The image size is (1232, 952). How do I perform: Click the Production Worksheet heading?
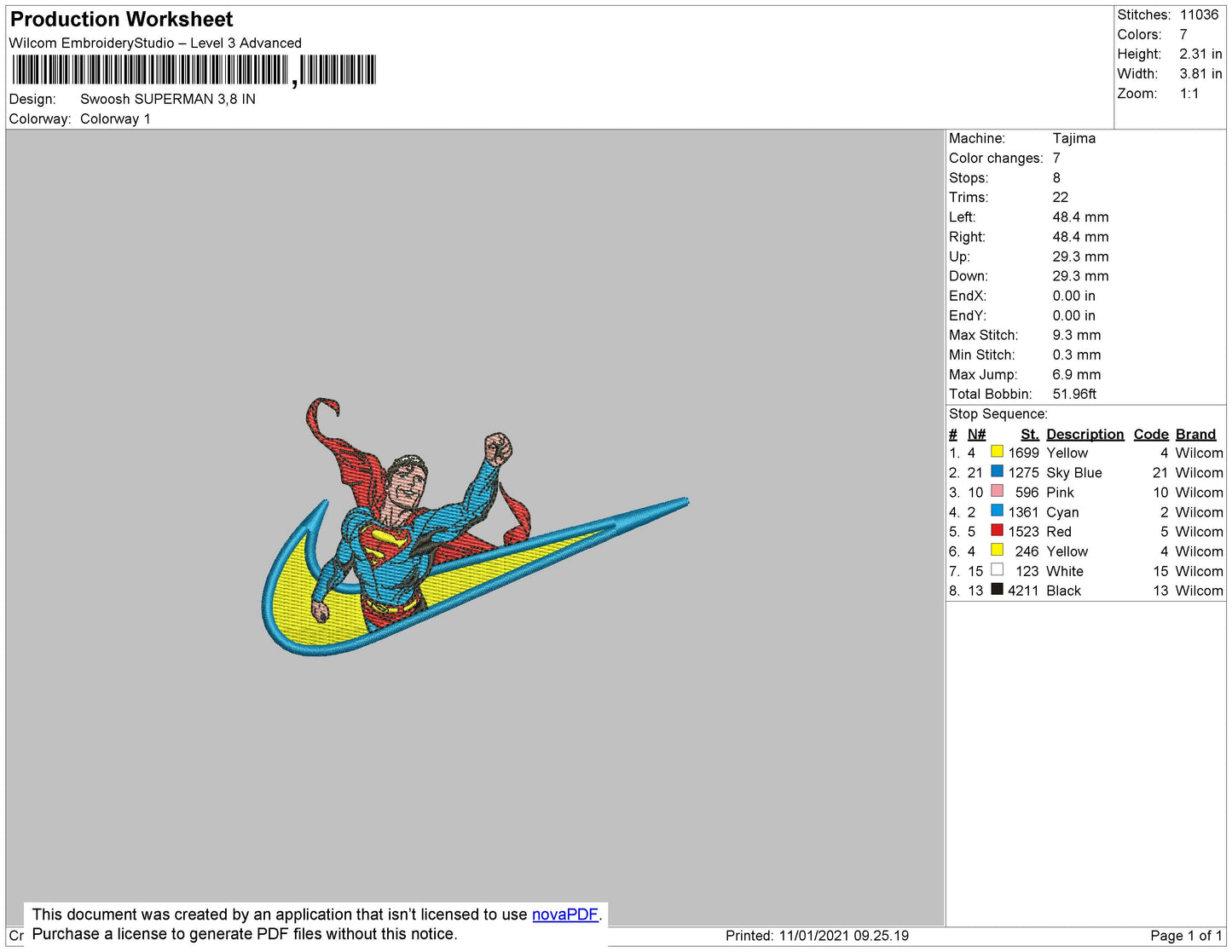121,19
